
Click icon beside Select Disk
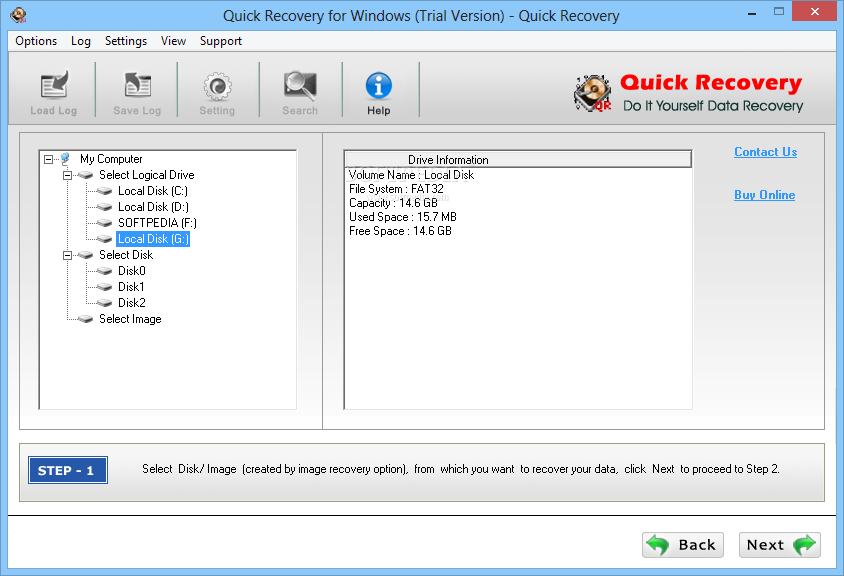tap(85, 255)
